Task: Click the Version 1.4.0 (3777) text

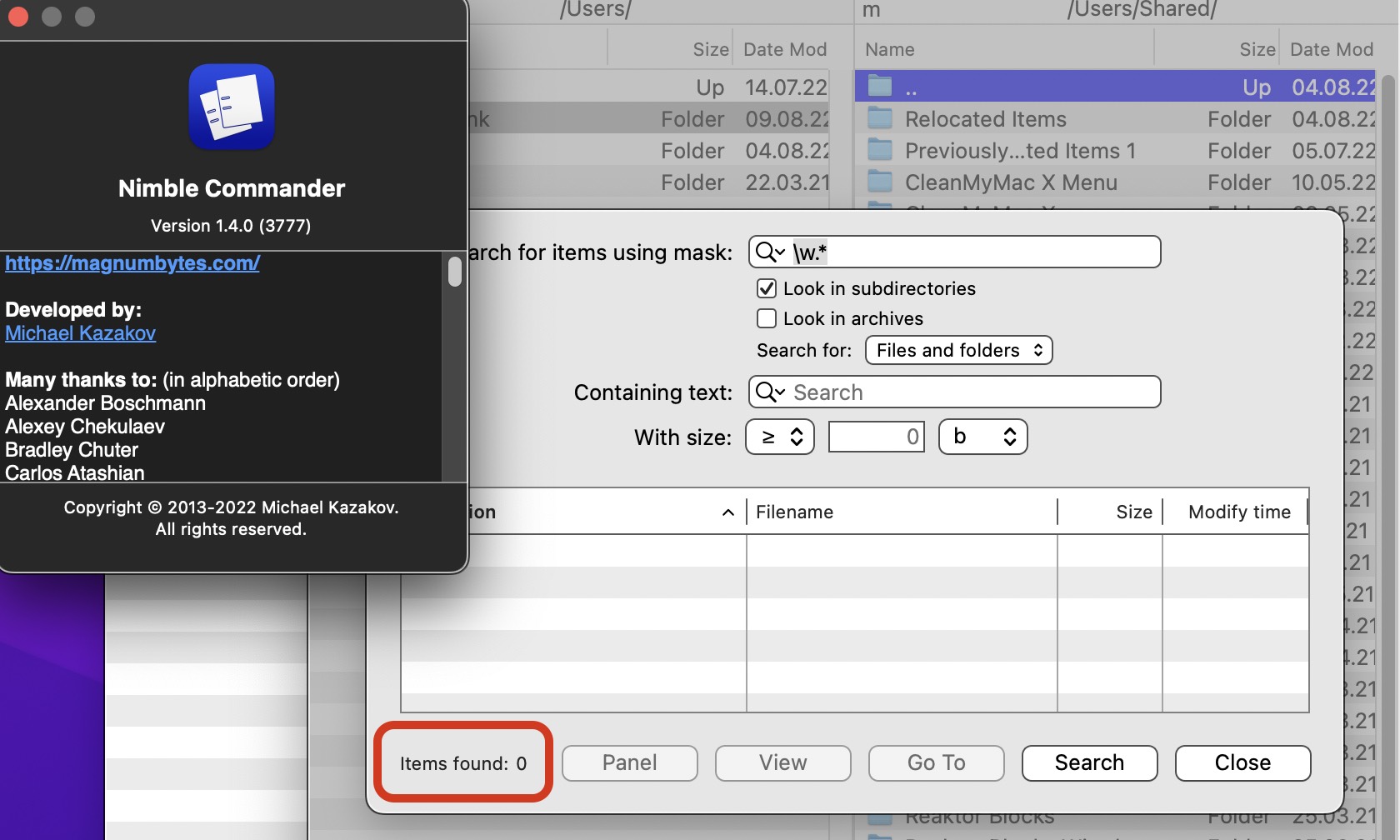Action: (x=231, y=225)
